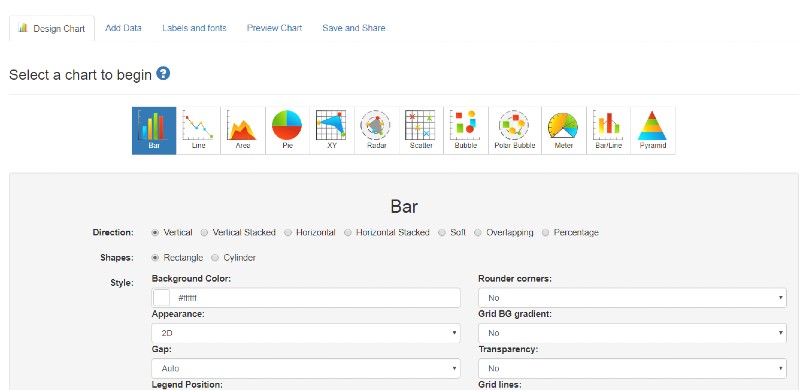Select Horizontal direction option

pyautogui.click(x=288, y=233)
